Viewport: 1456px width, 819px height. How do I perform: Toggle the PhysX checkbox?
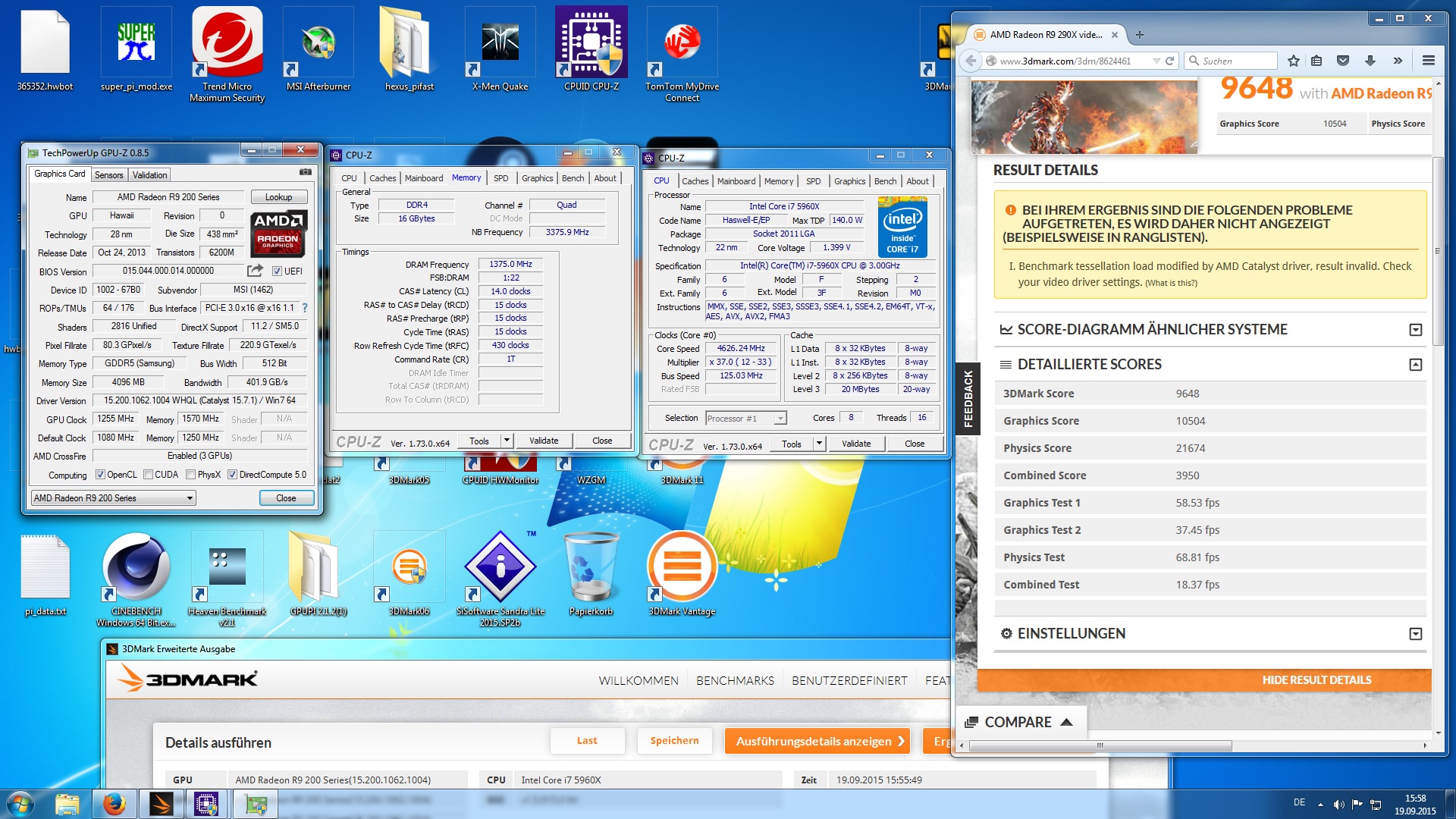coord(191,475)
